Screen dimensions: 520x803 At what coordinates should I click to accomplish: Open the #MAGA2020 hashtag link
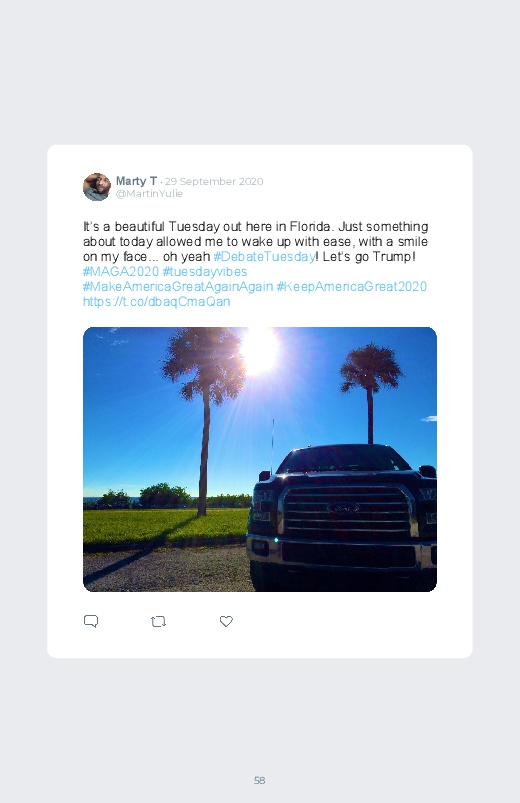[x=121, y=271]
